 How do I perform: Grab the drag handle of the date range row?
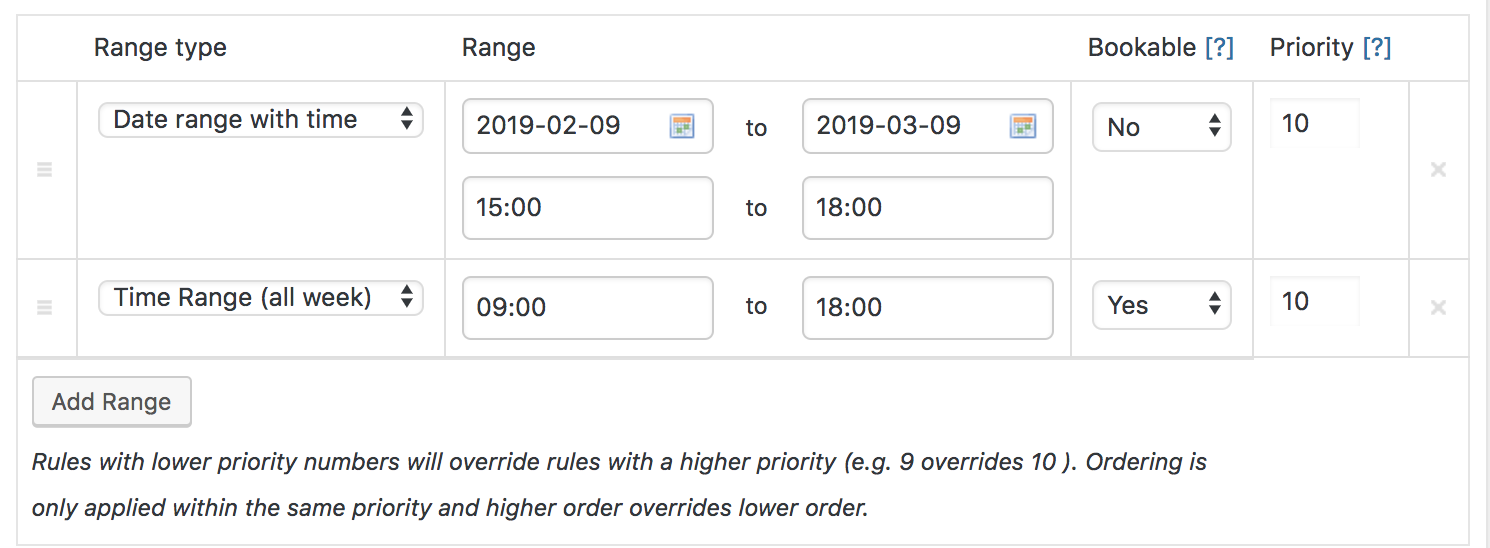point(44,170)
